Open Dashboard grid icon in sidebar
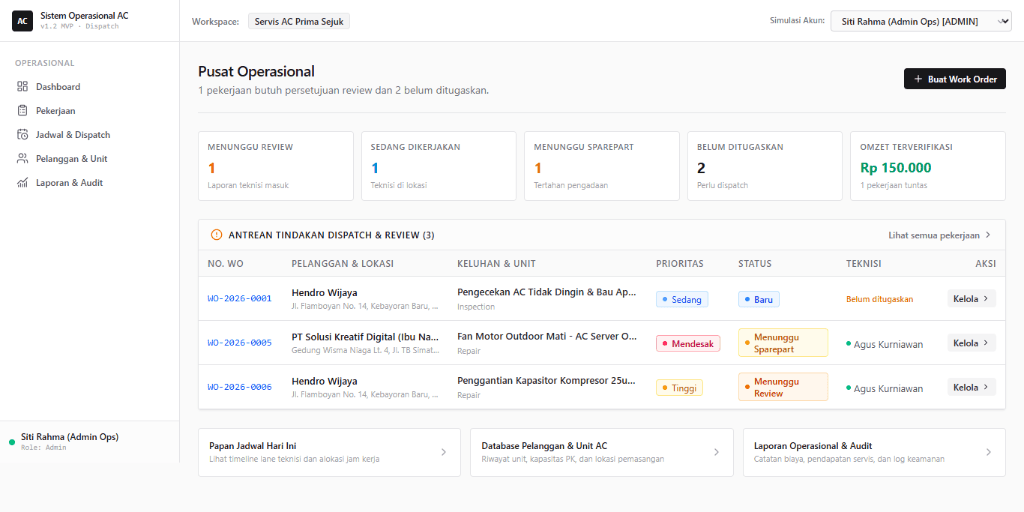Image resolution: width=1024 pixels, height=512 pixels. (22, 87)
